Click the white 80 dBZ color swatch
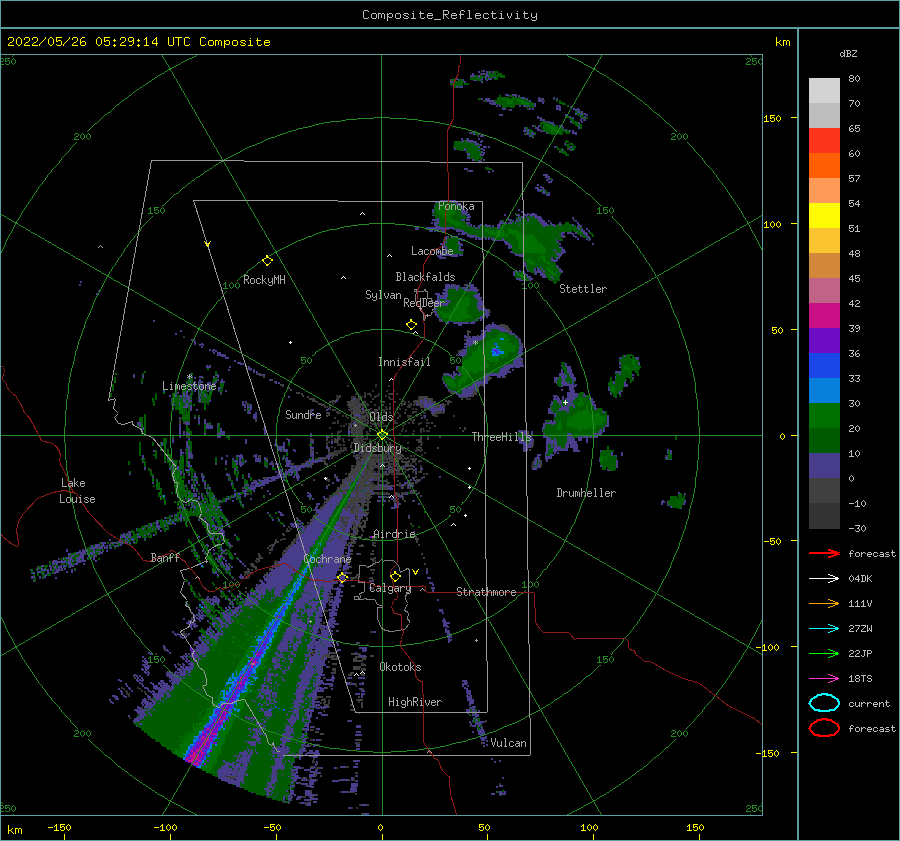Image resolution: width=900 pixels, height=841 pixels. tap(824, 90)
